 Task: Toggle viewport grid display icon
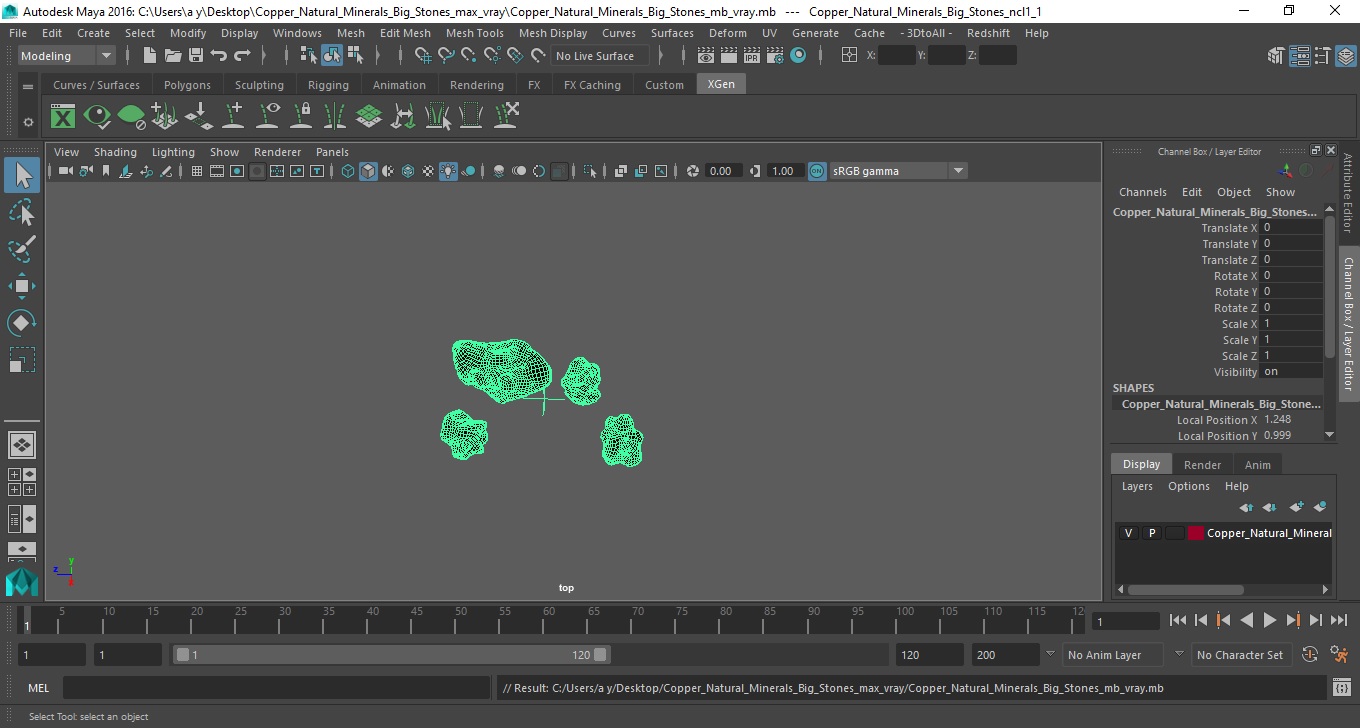(x=196, y=171)
